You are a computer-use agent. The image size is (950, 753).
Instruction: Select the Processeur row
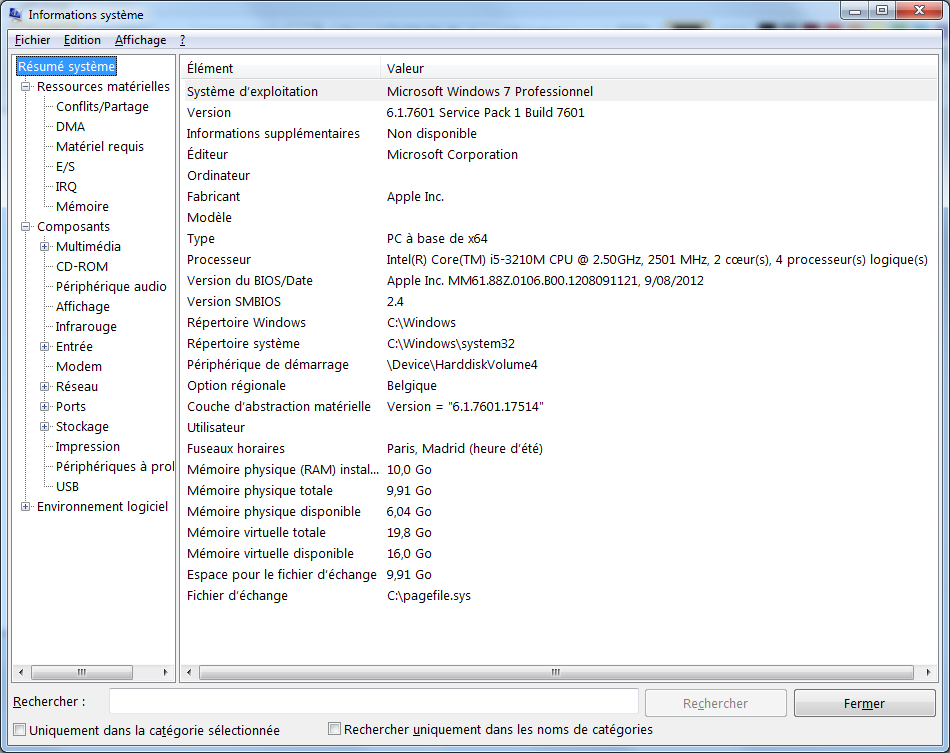tap(559, 259)
